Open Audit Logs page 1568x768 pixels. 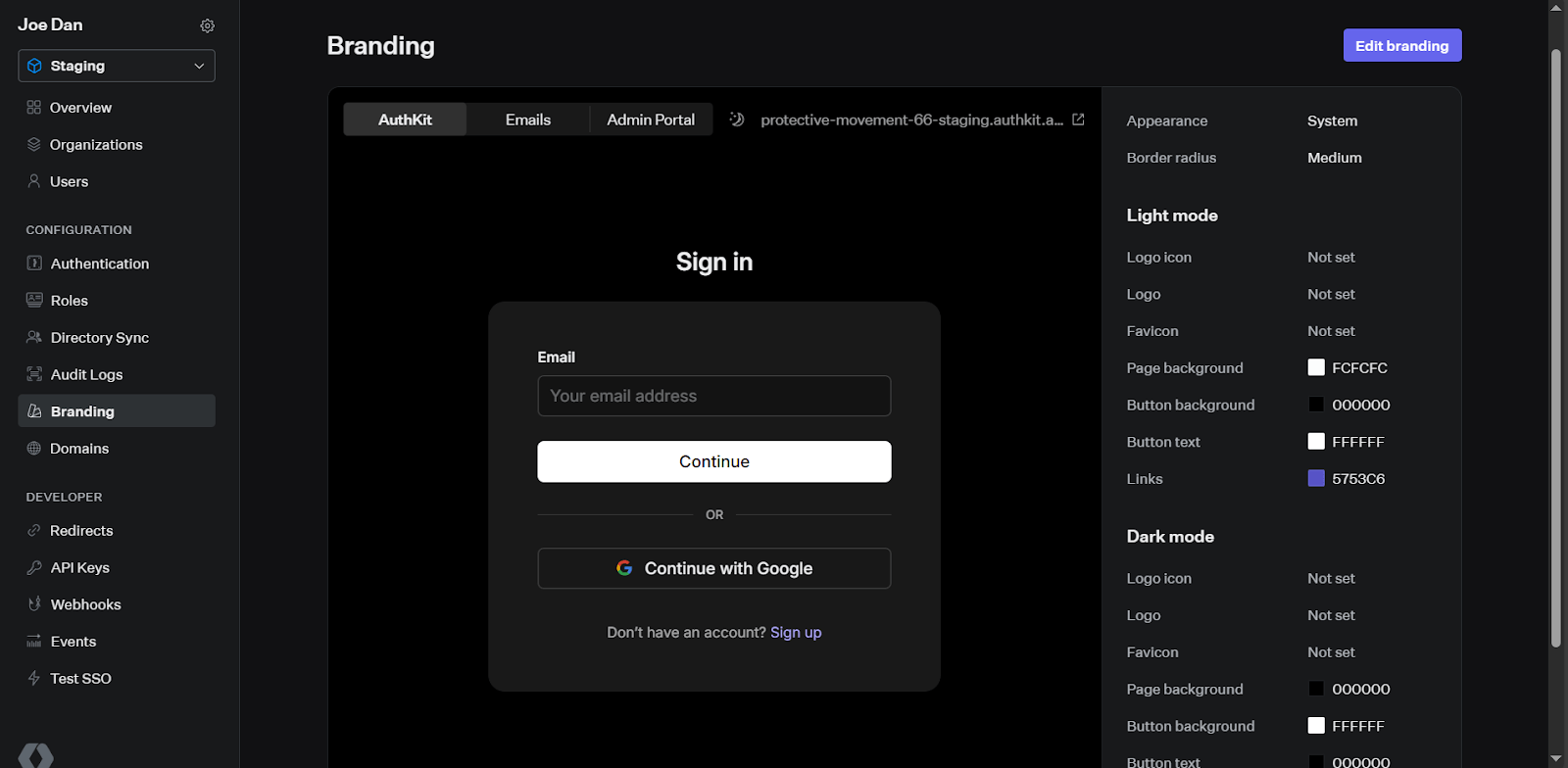tap(117, 374)
